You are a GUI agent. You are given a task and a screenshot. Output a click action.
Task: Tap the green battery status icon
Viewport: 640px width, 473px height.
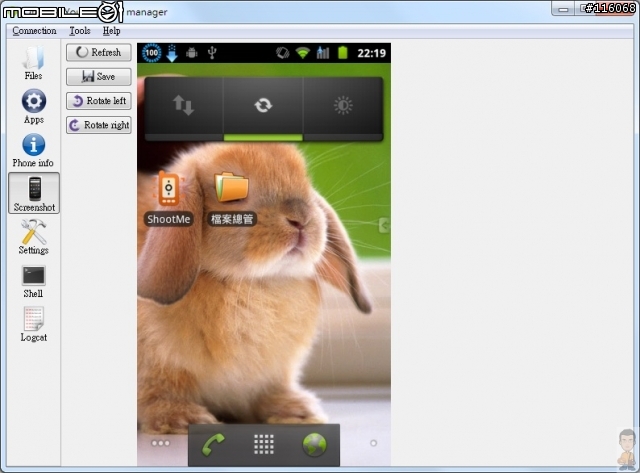(x=342, y=53)
